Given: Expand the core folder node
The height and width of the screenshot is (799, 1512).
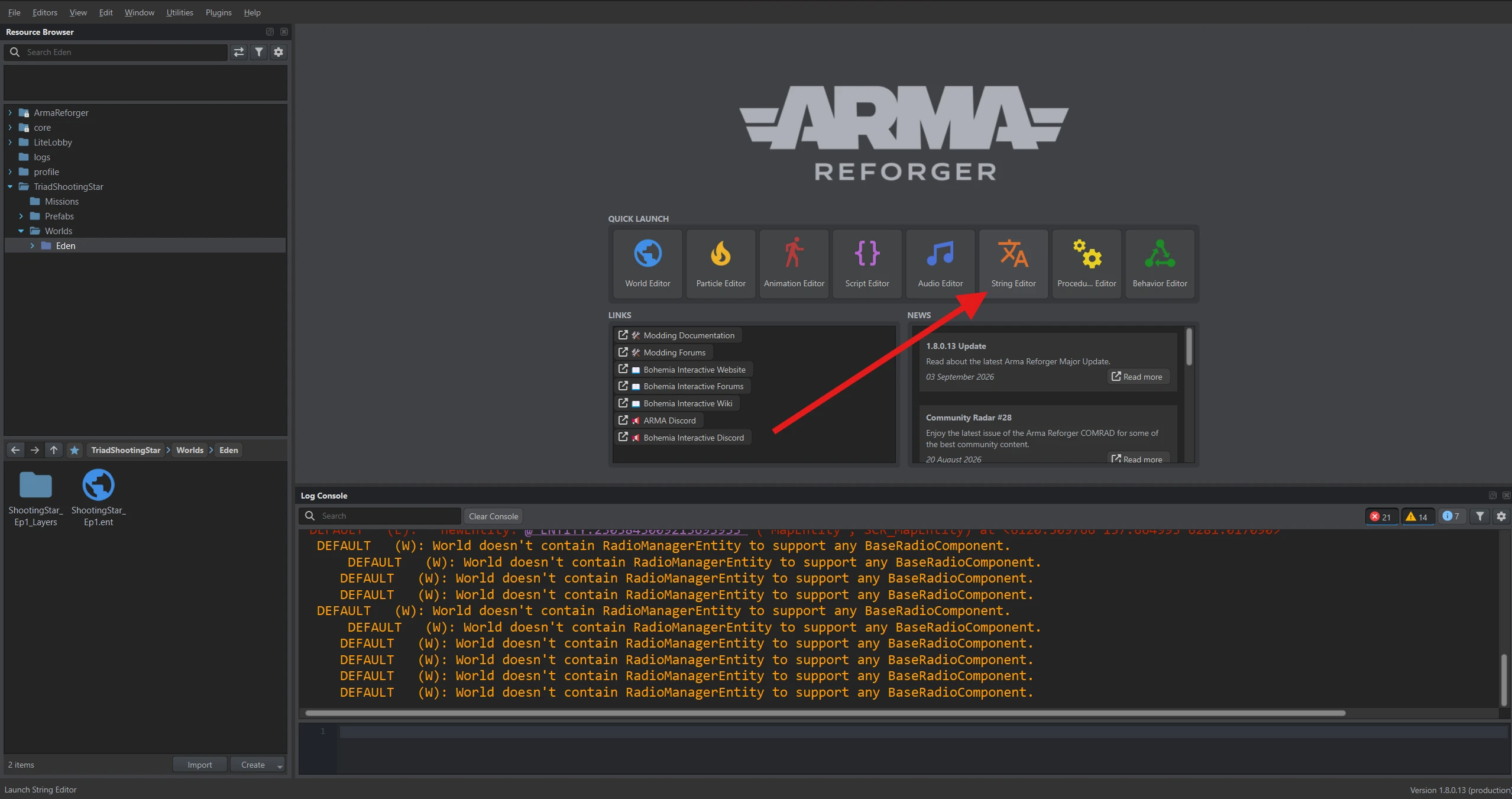Looking at the screenshot, I should (x=10, y=127).
